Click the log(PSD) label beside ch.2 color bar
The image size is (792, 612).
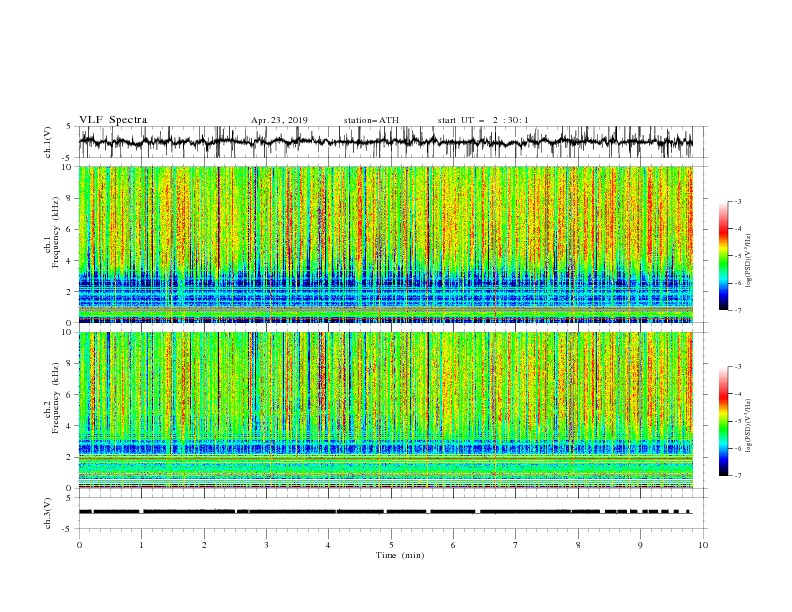pos(748,425)
